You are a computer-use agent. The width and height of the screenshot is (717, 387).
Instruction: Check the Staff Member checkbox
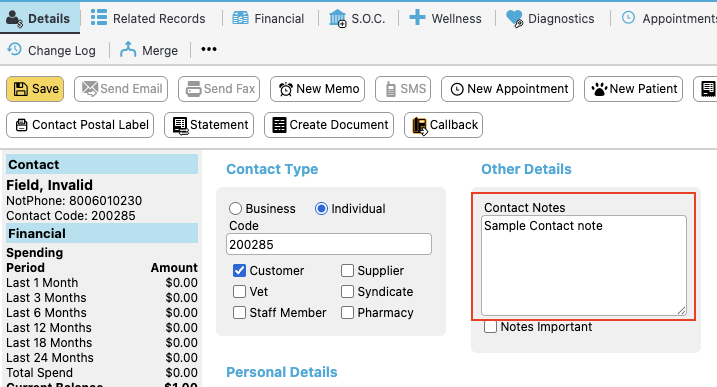(x=239, y=312)
